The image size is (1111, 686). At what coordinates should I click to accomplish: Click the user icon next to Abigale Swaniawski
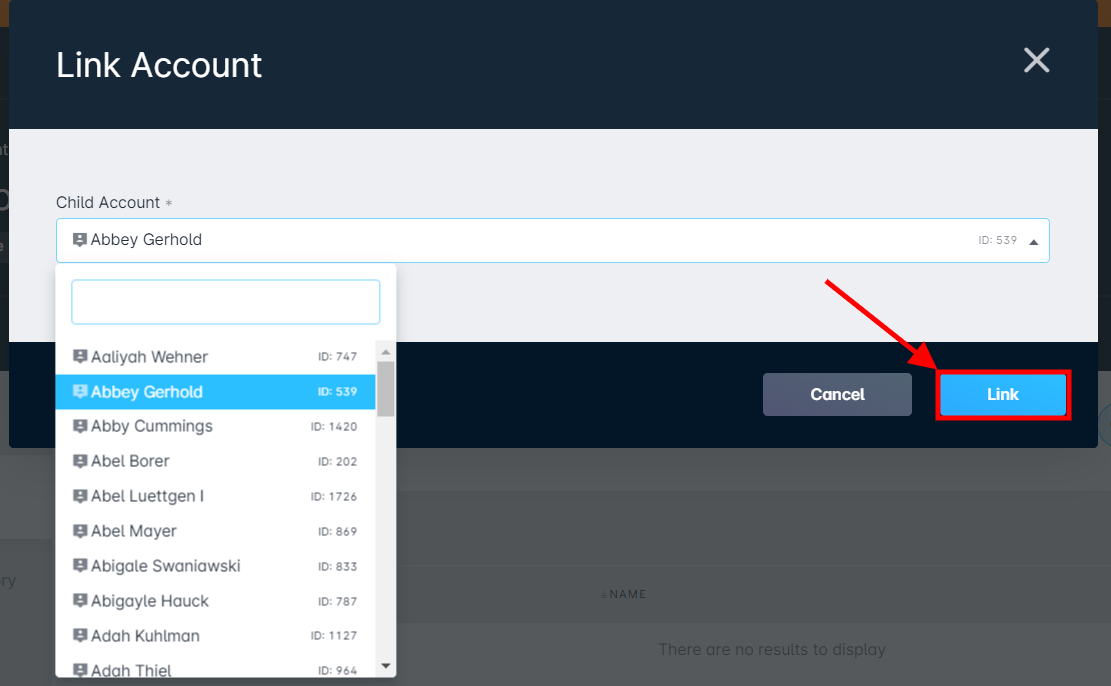click(x=80, y=566)
